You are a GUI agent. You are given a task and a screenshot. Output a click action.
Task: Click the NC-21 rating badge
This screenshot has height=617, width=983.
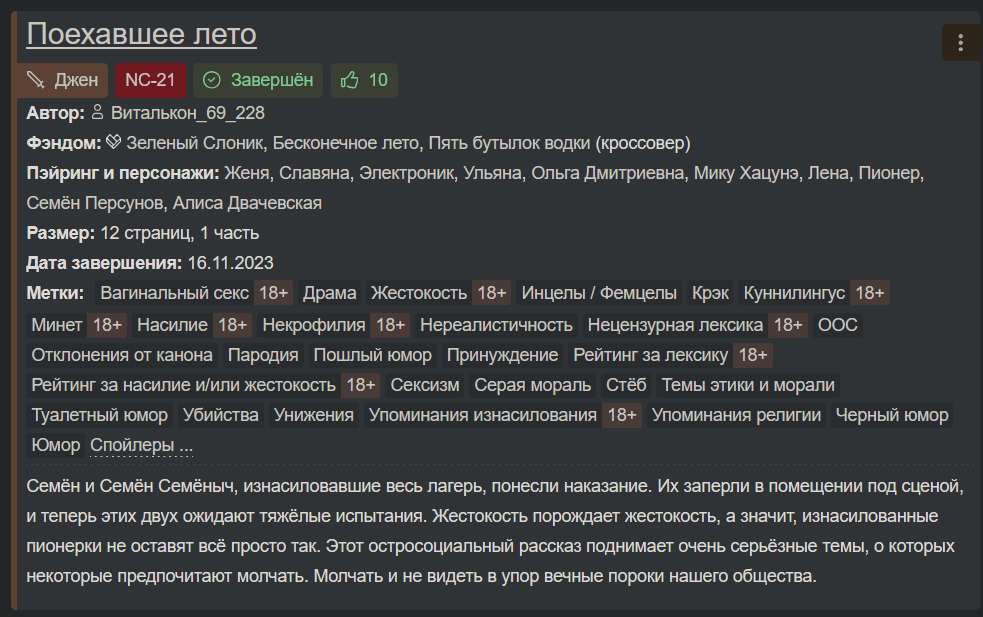click(150, 80)
